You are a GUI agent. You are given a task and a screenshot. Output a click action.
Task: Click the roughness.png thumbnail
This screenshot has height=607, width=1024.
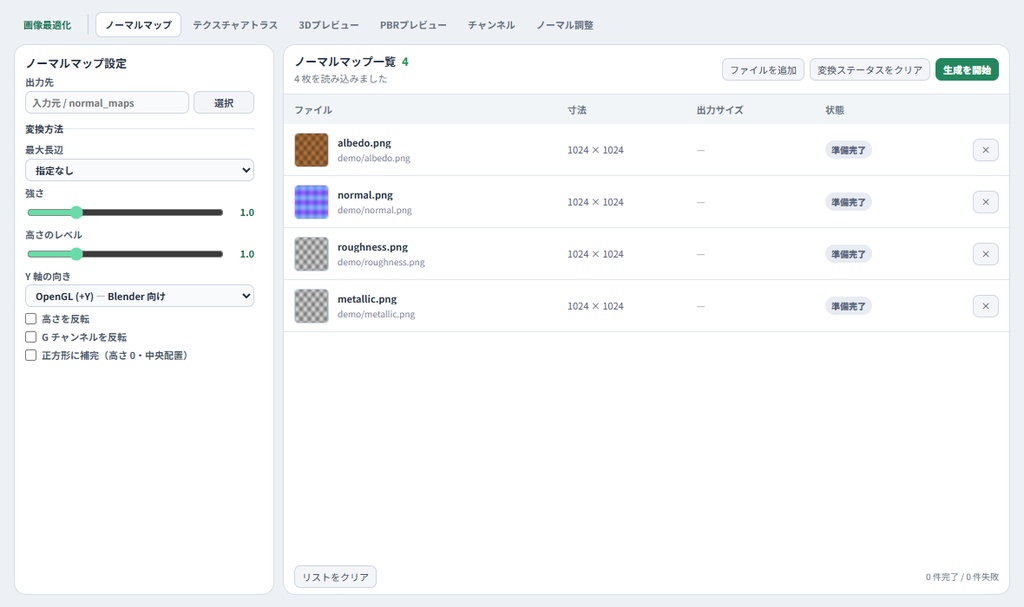[312, 254]
